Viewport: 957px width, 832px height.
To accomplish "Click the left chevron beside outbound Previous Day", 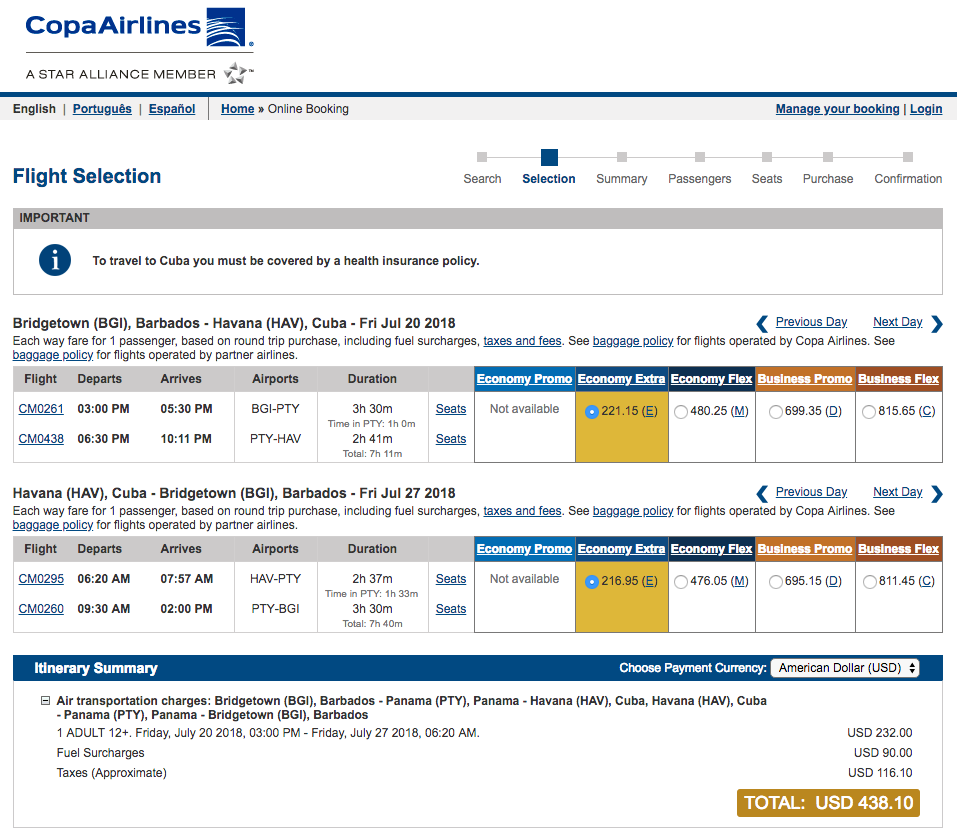I will pos(762,324).
